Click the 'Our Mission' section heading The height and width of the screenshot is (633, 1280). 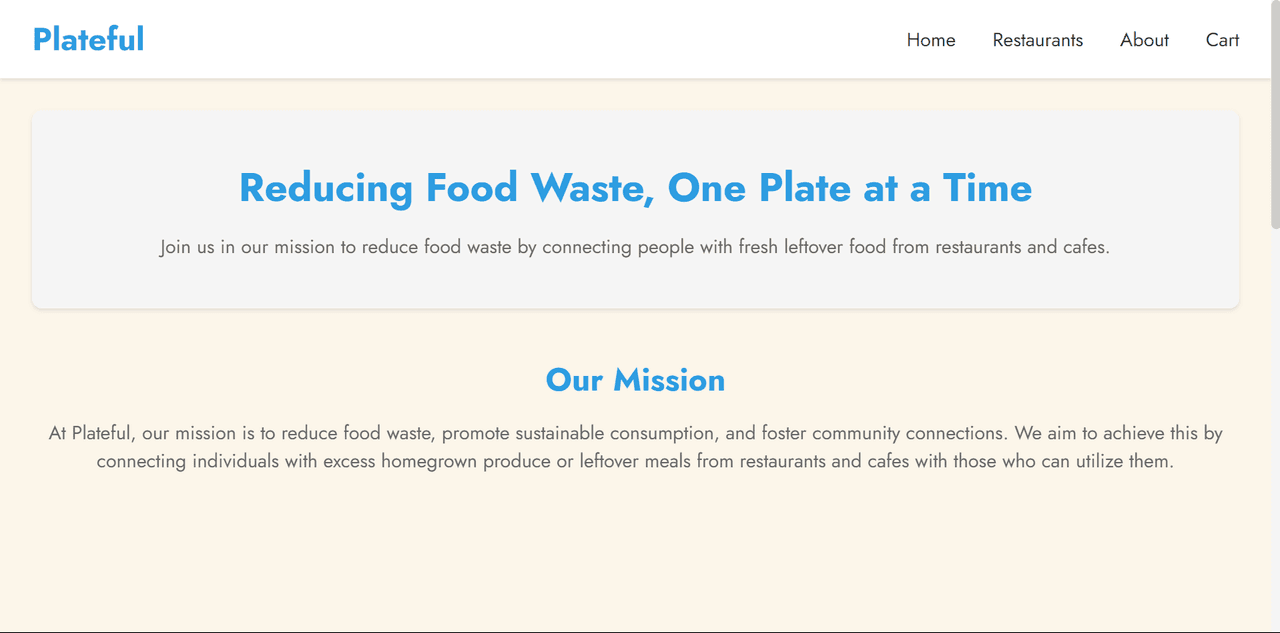point(635,380)
